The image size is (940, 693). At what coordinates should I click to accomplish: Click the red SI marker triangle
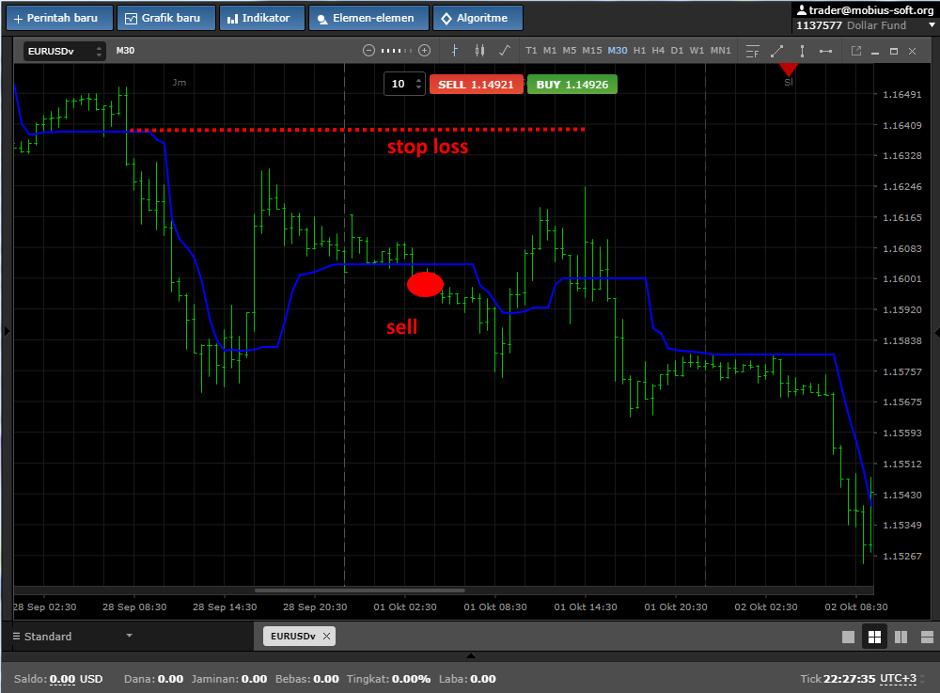tap(788, 70)
